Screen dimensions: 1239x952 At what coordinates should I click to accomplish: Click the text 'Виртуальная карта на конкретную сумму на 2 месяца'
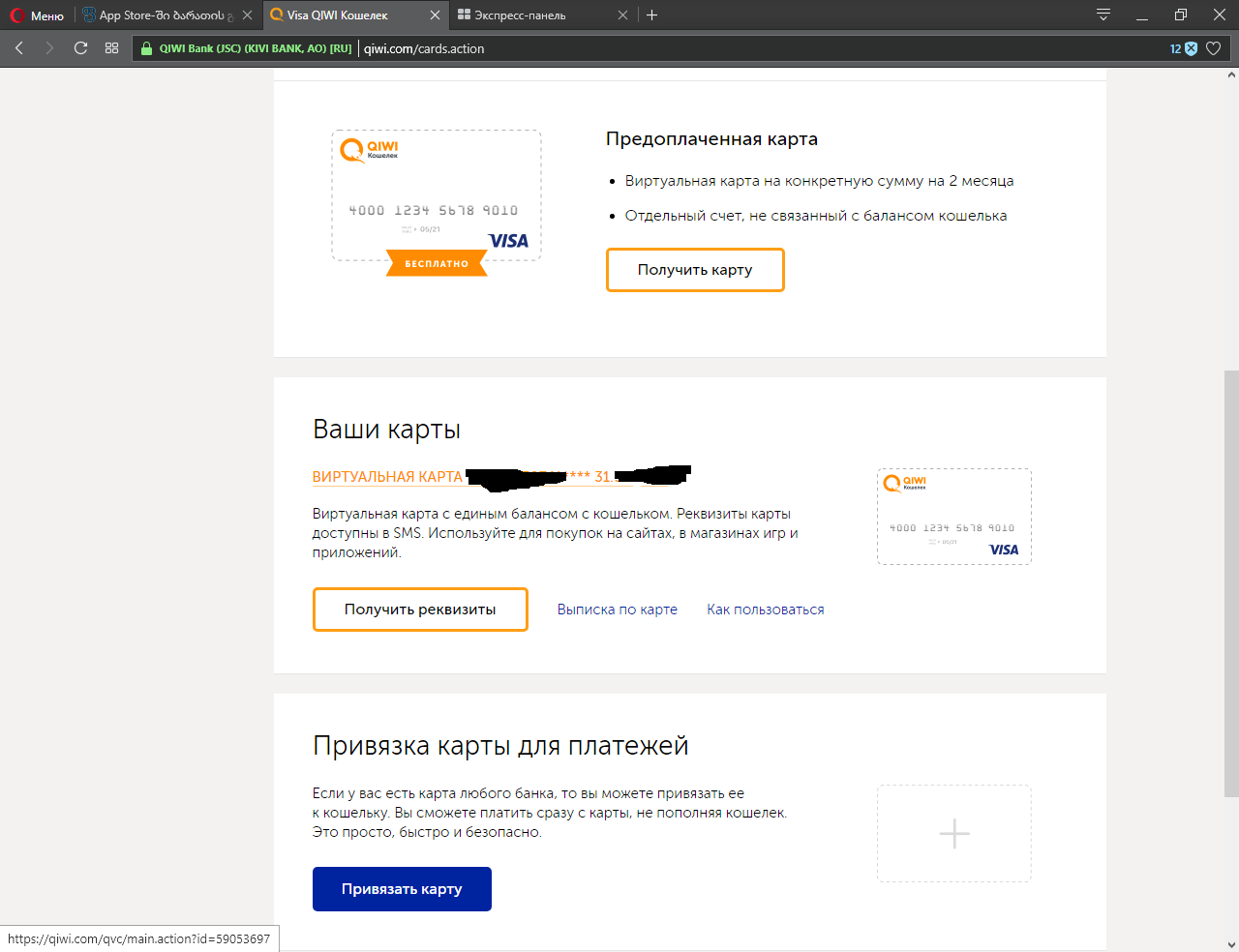click(819, 181)
